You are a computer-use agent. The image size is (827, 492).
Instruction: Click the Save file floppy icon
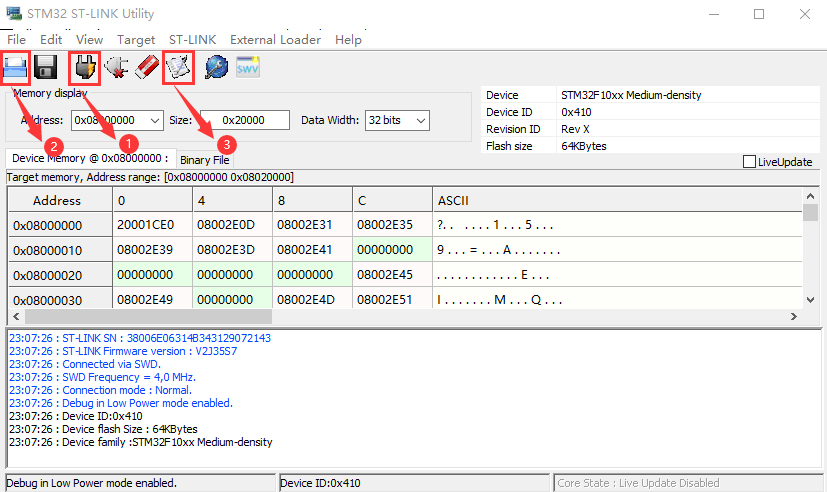coord(45,68)
